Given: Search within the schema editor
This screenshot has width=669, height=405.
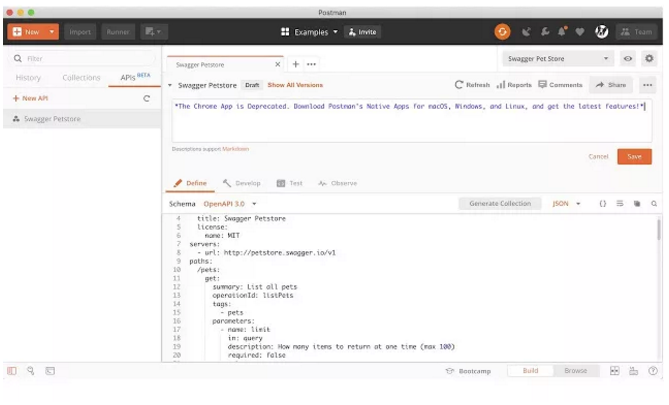Looking at the screenshot, I should 654,204.
